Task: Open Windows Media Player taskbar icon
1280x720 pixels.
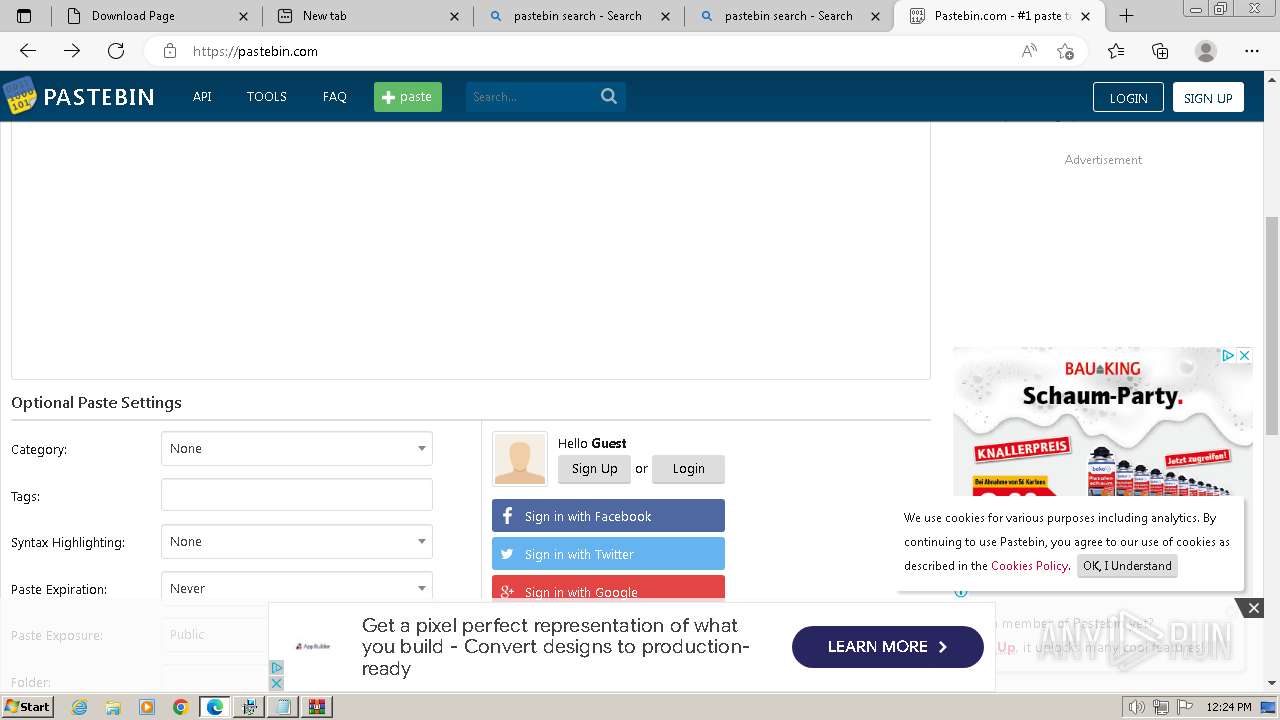Action: (x=147, y=707)
